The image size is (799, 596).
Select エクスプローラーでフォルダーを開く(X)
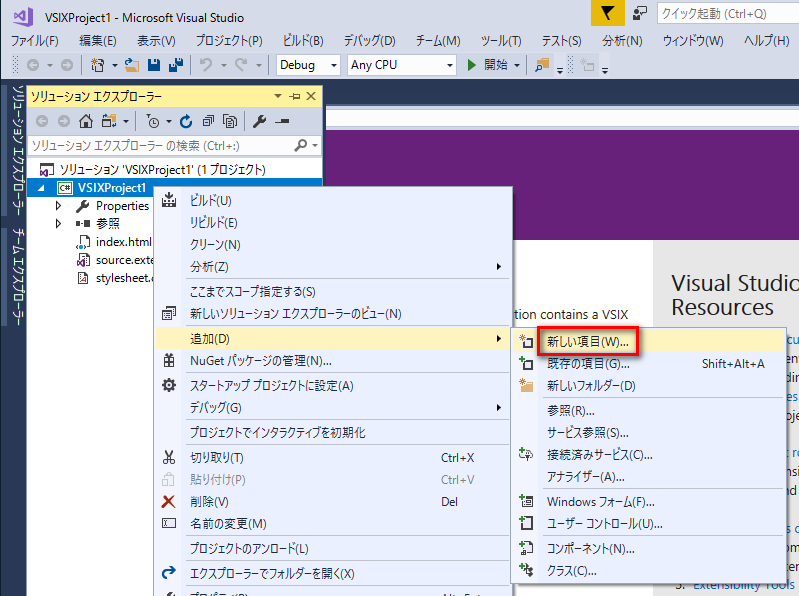(x=333, y=574)
